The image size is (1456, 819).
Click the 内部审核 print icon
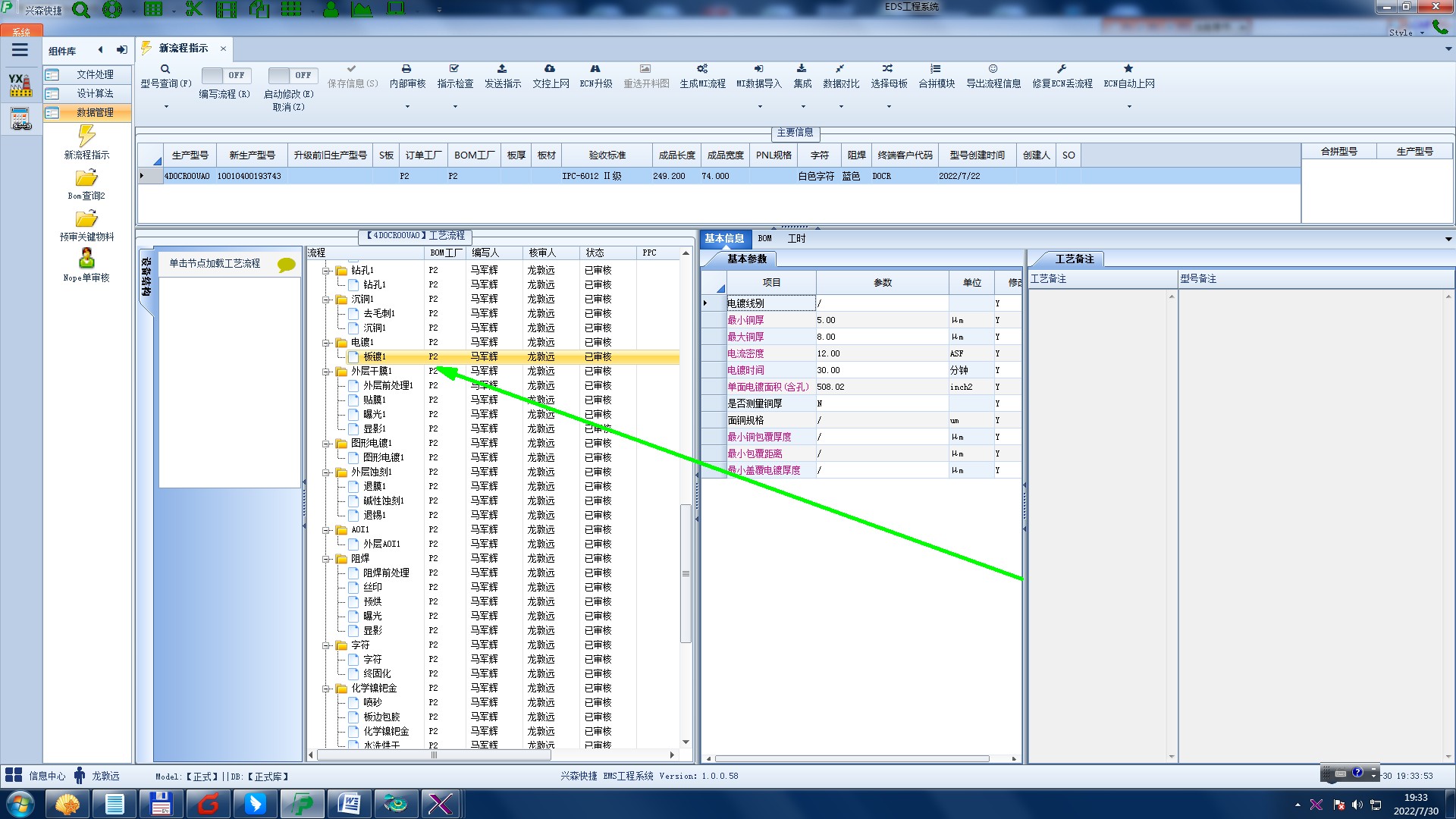406,69
